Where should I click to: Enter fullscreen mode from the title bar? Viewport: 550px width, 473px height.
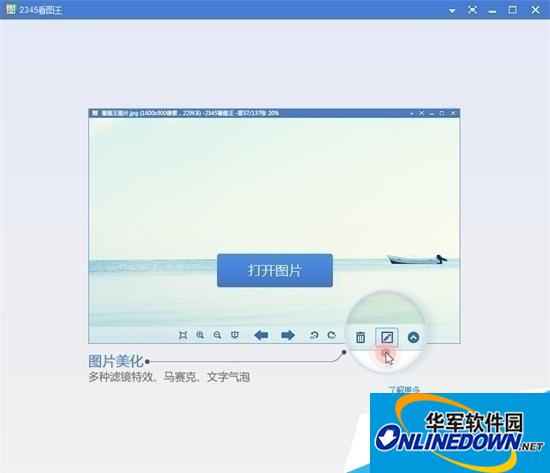click(x=472, y=10)
